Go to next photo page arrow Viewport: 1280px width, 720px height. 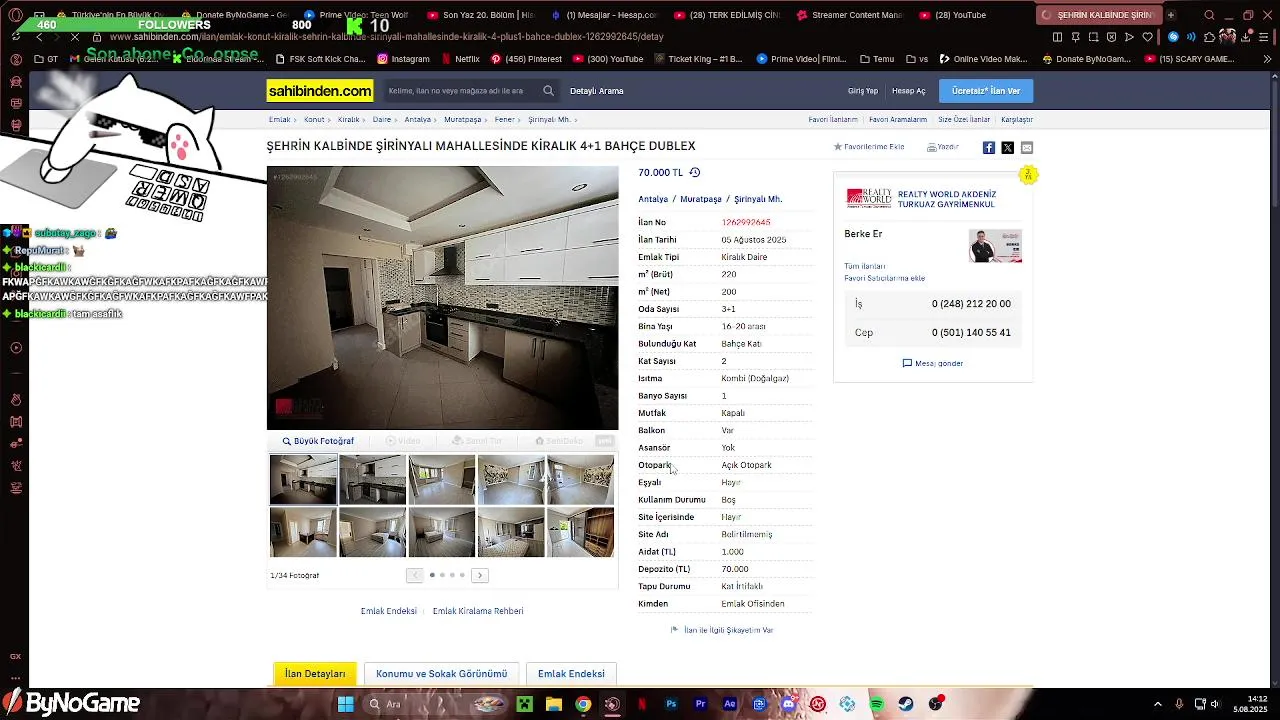tap(480, 575)
